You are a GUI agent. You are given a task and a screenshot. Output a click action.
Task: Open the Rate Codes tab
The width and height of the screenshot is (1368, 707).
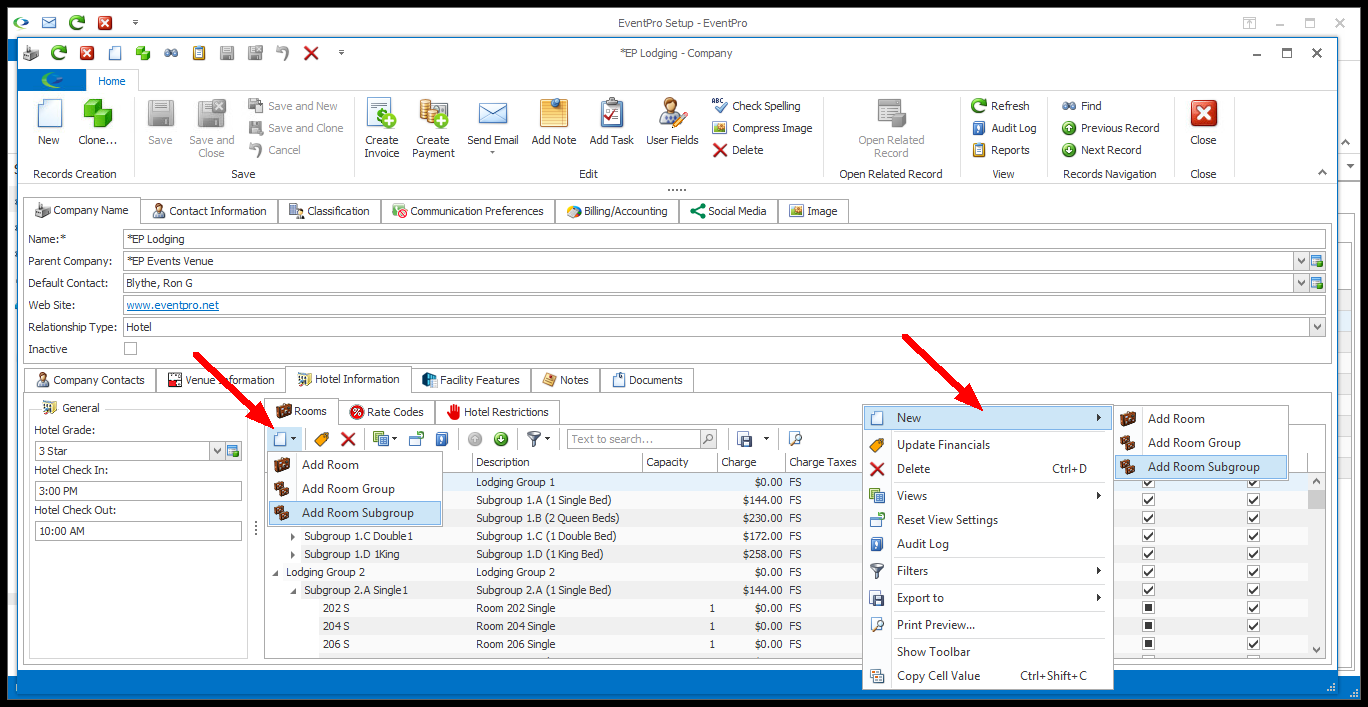(x=386, y=412)
